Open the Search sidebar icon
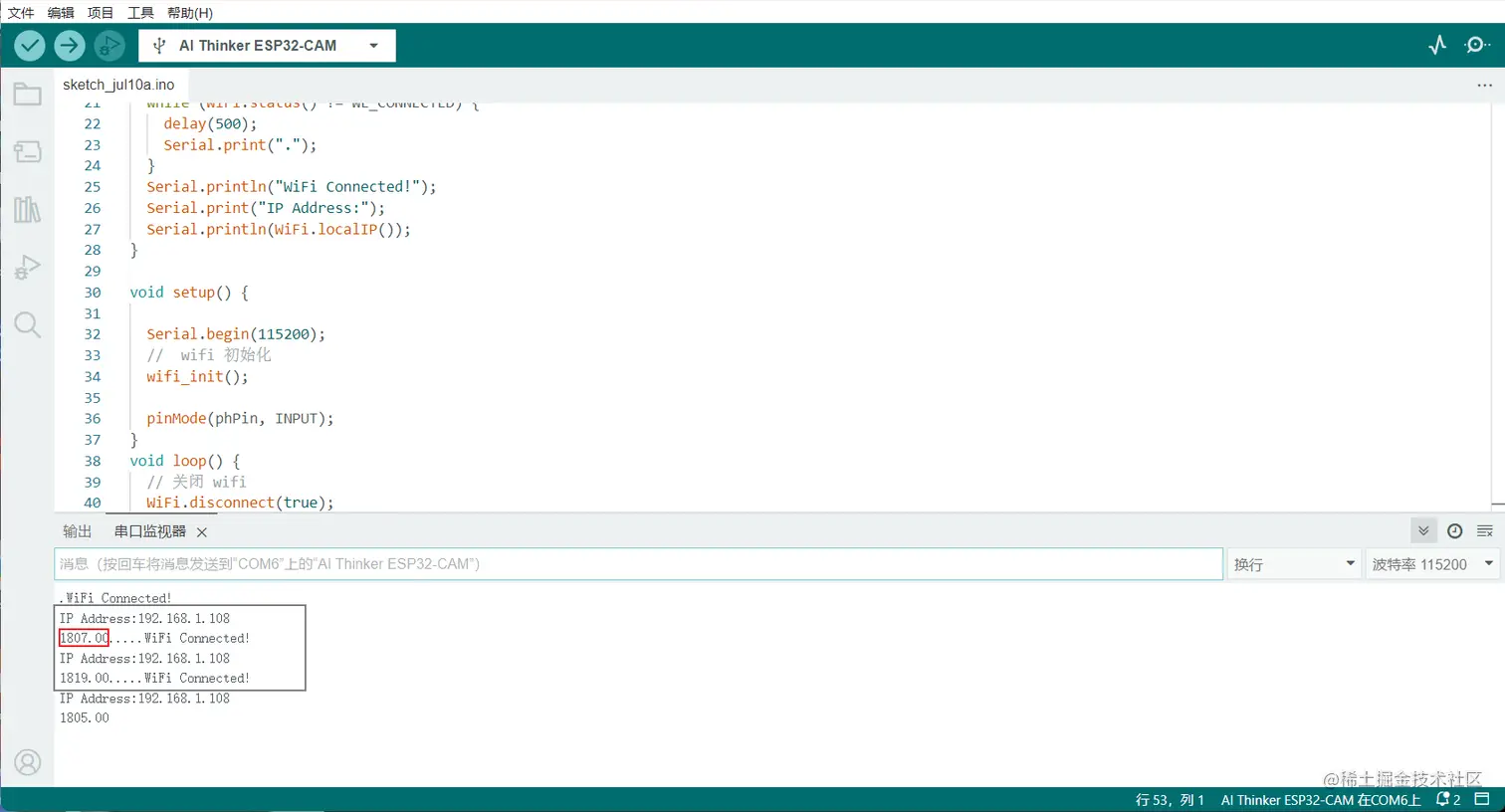Image resolution: width=1505 pixels, height=812 pixels. click(28, 324)
